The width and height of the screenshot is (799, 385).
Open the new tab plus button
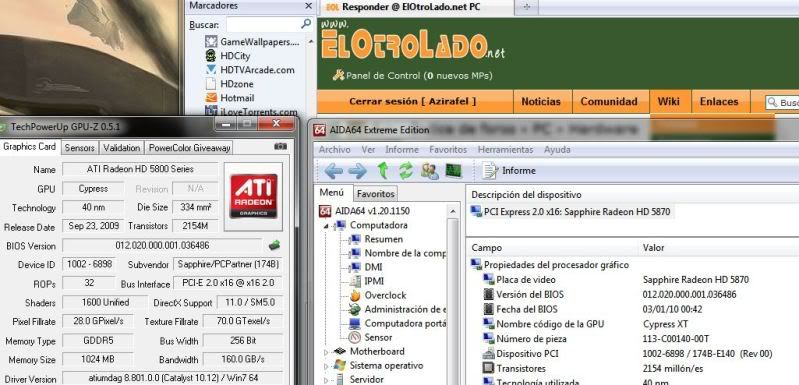tap(527, 7)
